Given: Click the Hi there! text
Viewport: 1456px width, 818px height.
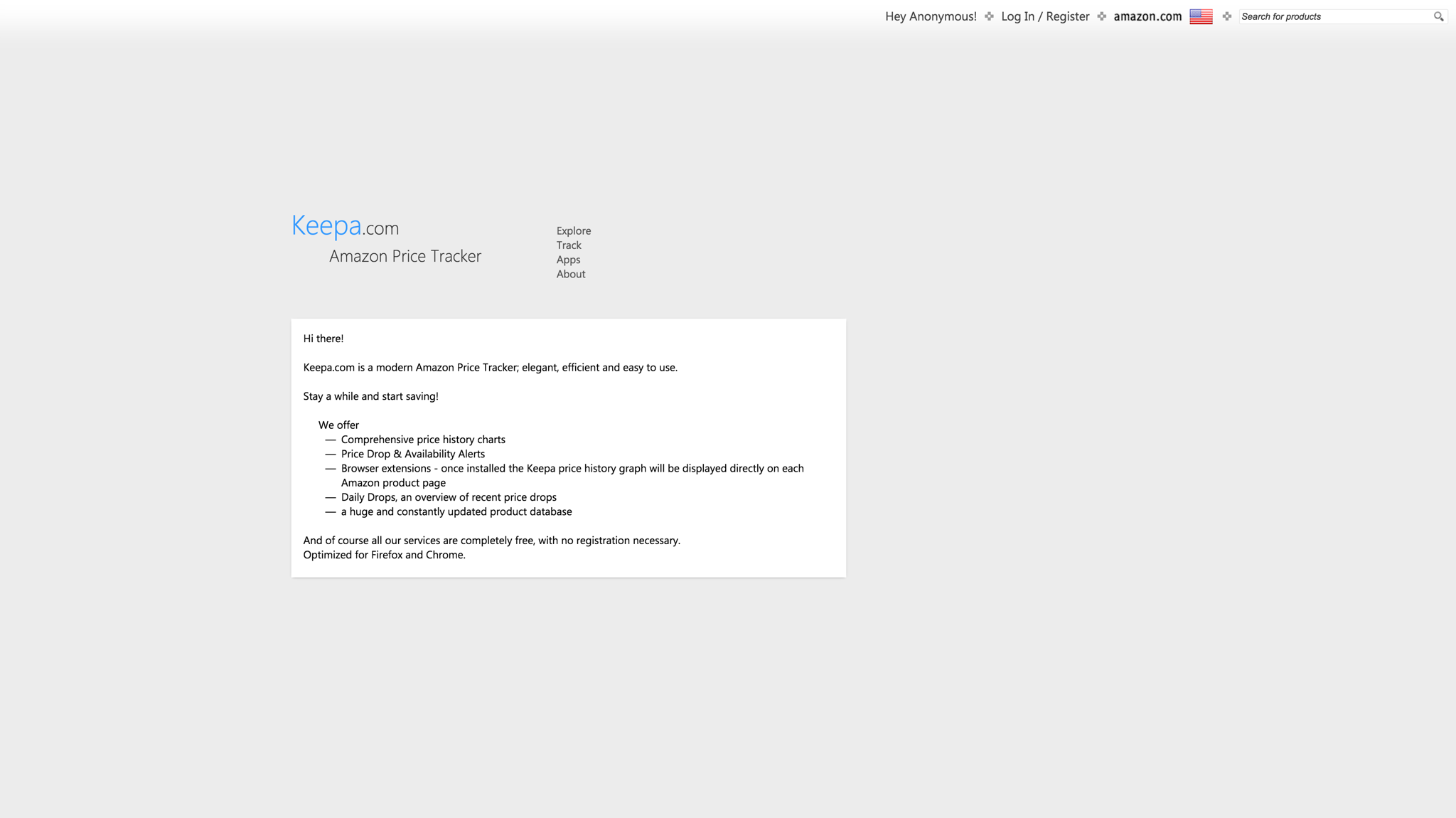Looking at the screenshot, I should 323,339.
